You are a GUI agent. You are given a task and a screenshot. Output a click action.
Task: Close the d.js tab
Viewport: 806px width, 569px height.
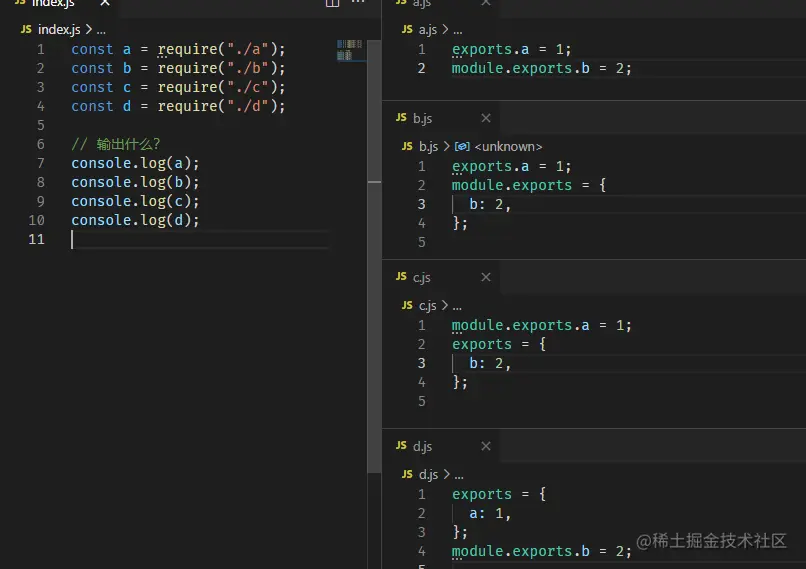click(486, 446)
